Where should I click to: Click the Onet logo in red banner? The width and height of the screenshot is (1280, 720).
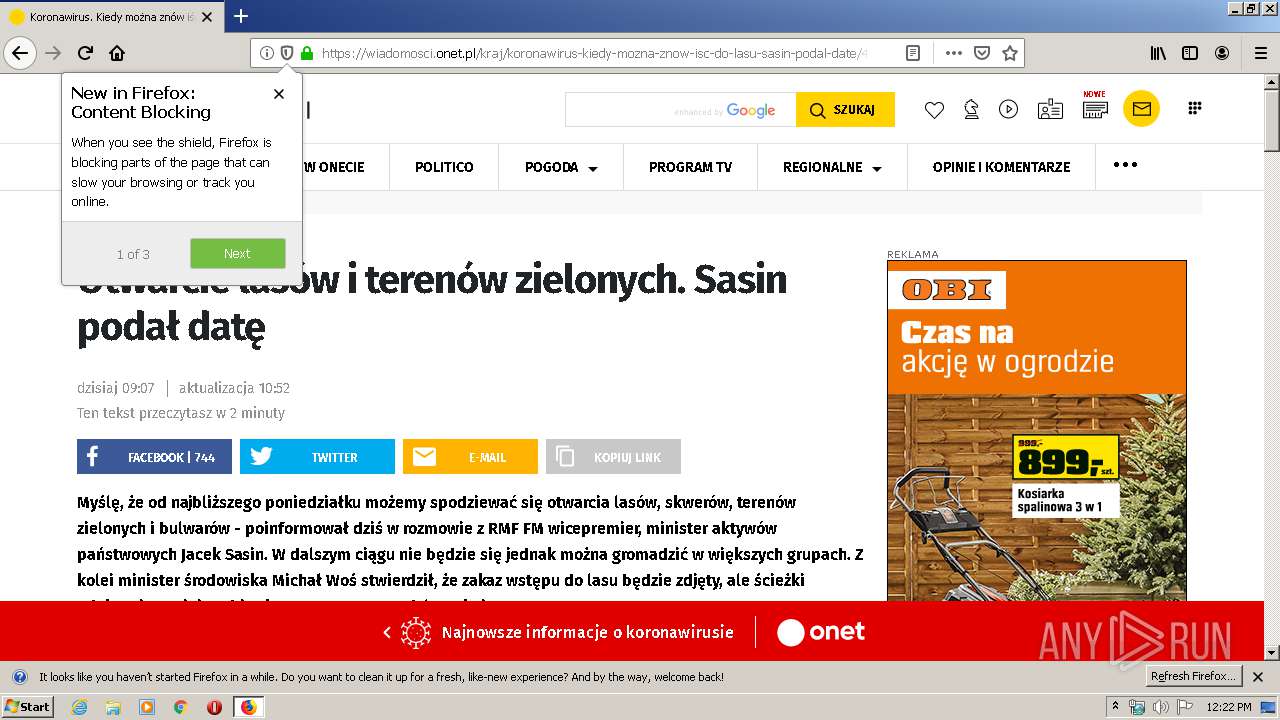(x=821, y=632)
